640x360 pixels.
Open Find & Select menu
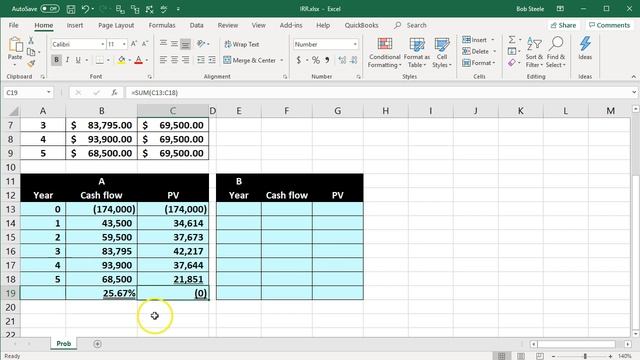[556, 53]
